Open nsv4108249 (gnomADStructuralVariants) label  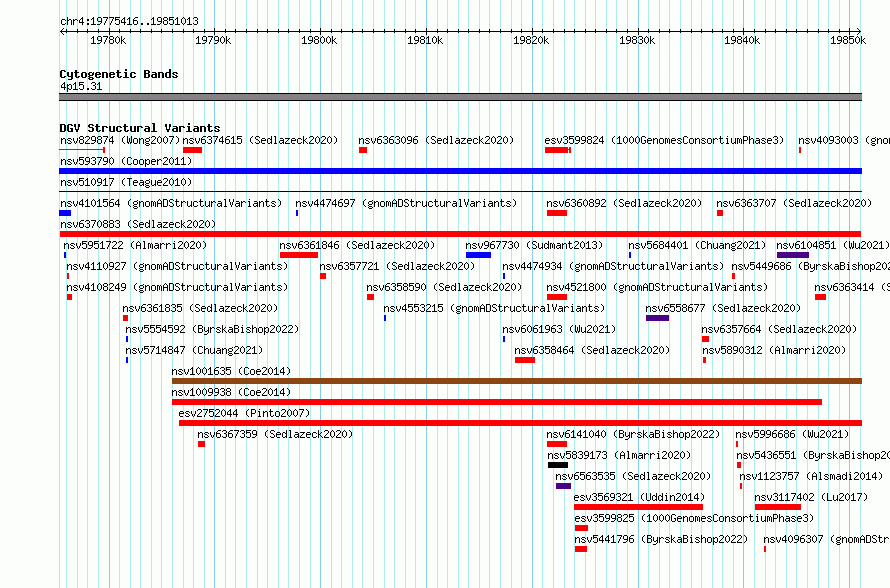(x=177, y=287)
